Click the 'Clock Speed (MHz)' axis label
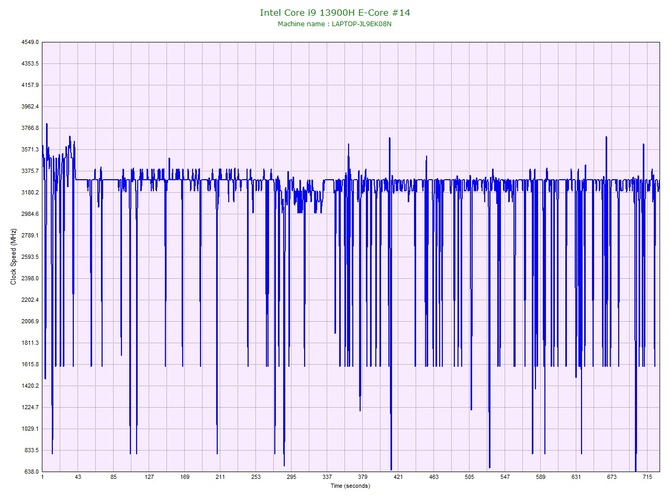 (x=13, y=257)
